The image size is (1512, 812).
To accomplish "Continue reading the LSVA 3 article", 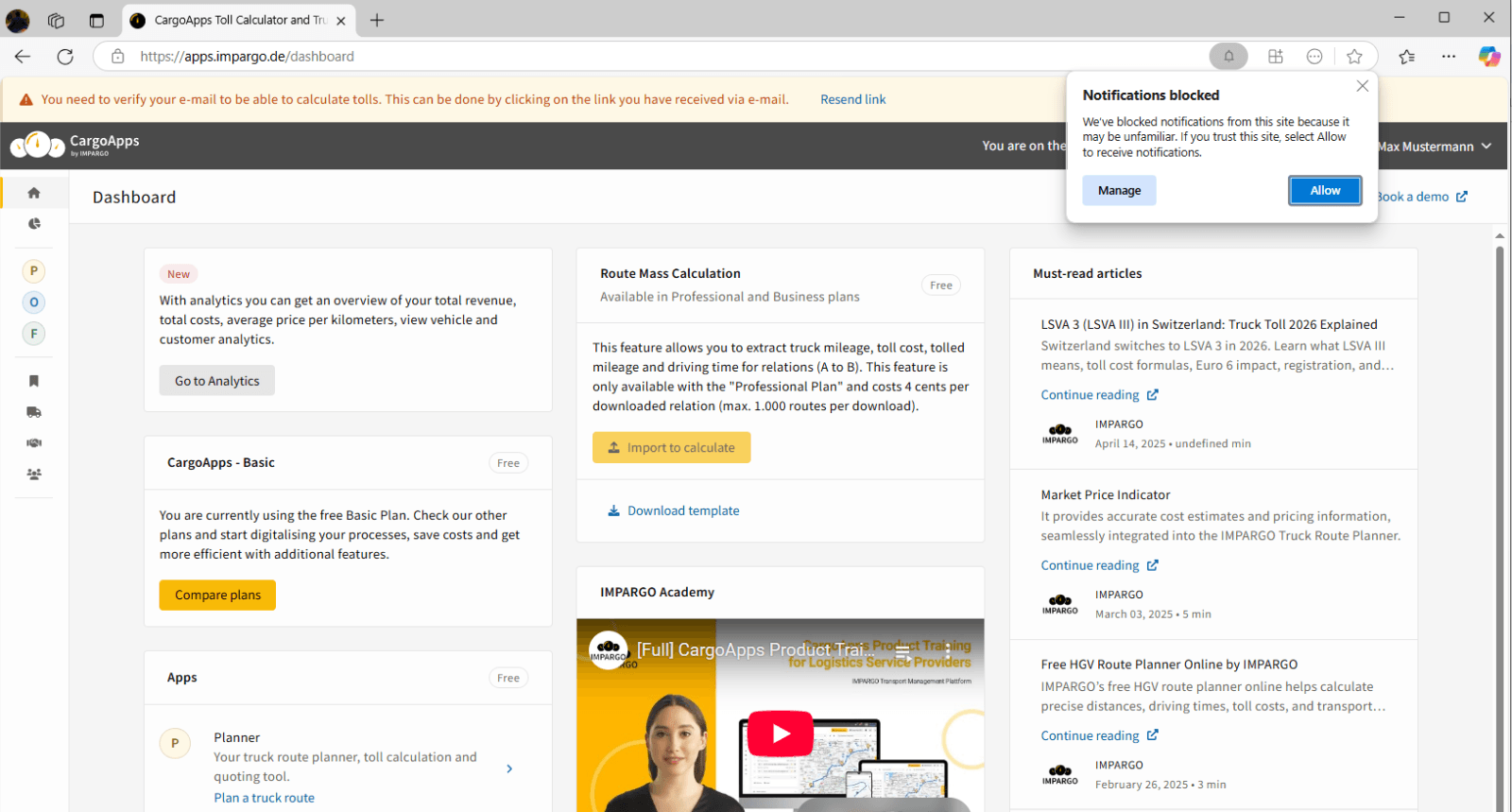I will coord(1099,395).
